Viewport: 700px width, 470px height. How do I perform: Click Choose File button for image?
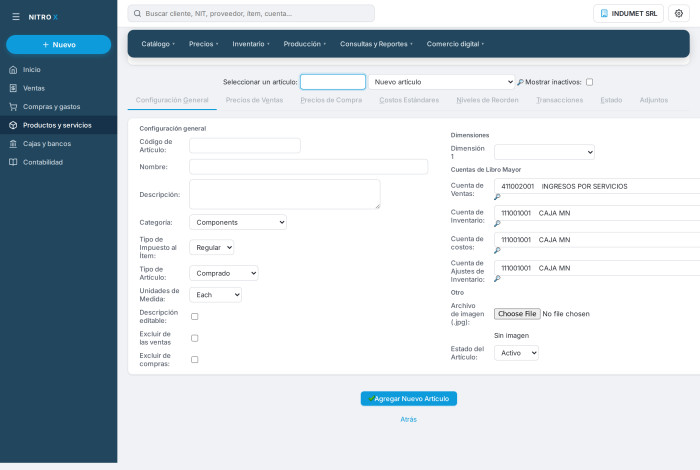[x=517, y=314]
